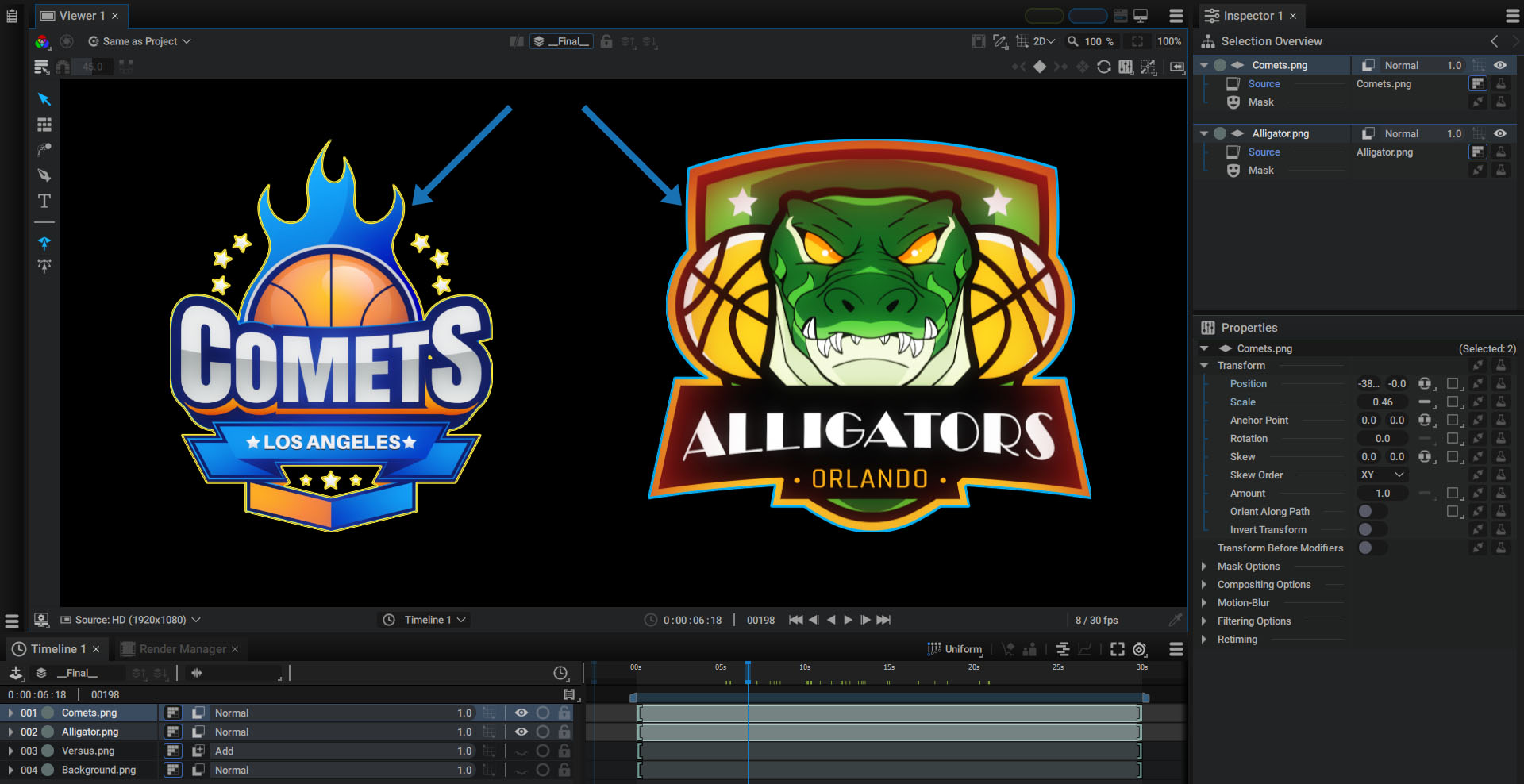Click the Position link icon in Properties
This screenshot has height=784, width=1524.
[x=1425, y=383]
